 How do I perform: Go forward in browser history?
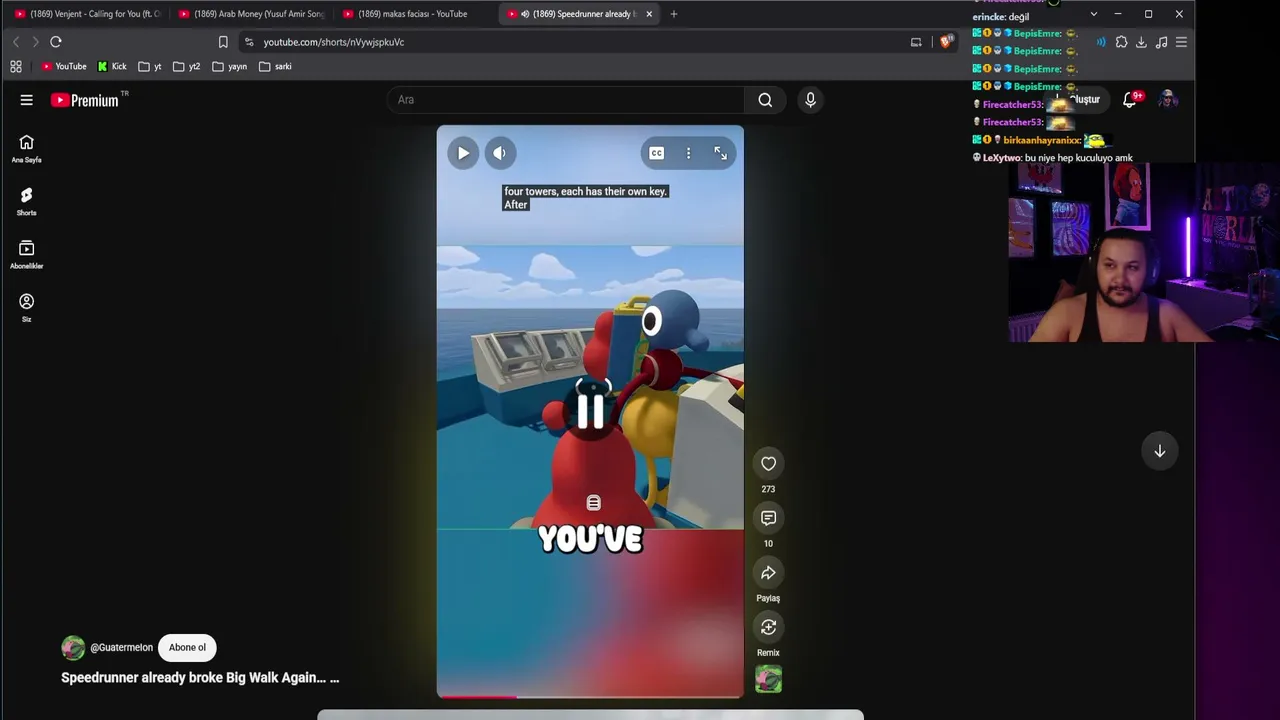(x=35, y=42)
